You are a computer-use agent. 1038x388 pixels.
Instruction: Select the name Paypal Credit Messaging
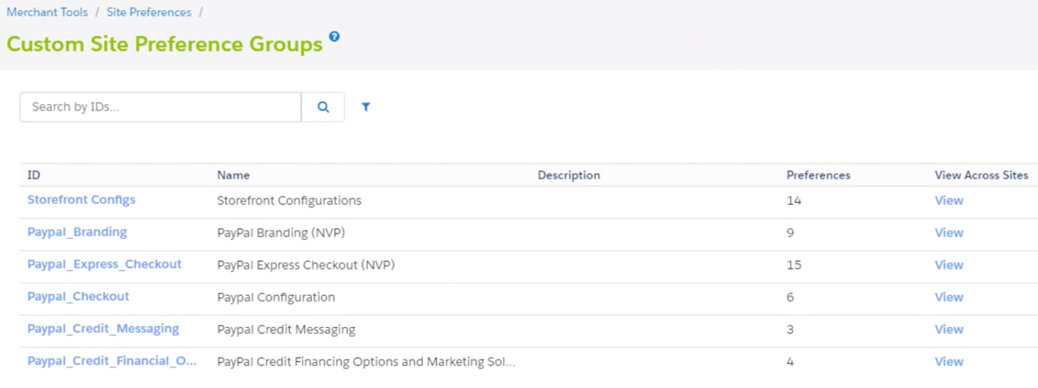coord(286,330)
